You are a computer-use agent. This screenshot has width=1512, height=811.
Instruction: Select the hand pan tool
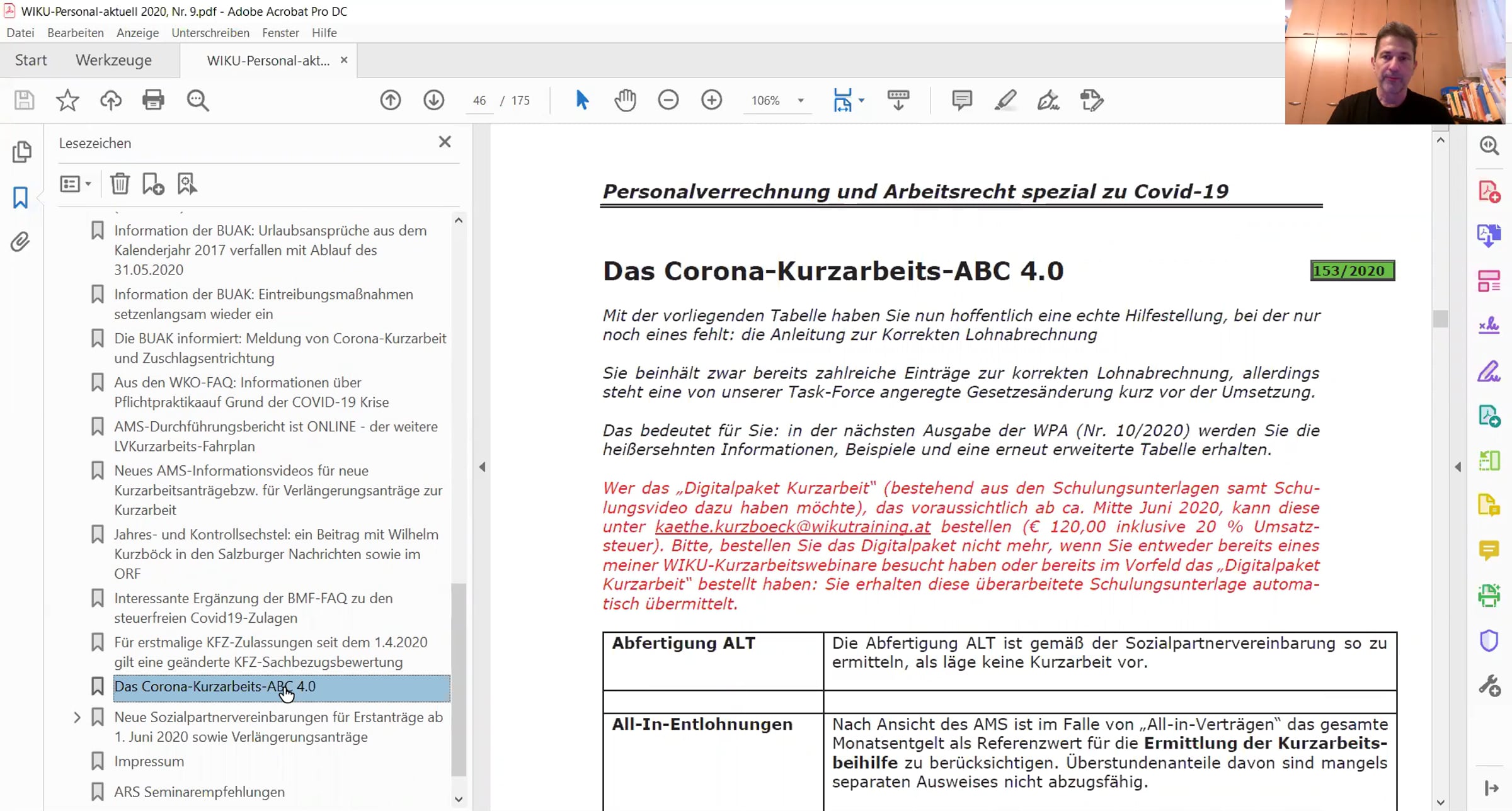[625, 100]
